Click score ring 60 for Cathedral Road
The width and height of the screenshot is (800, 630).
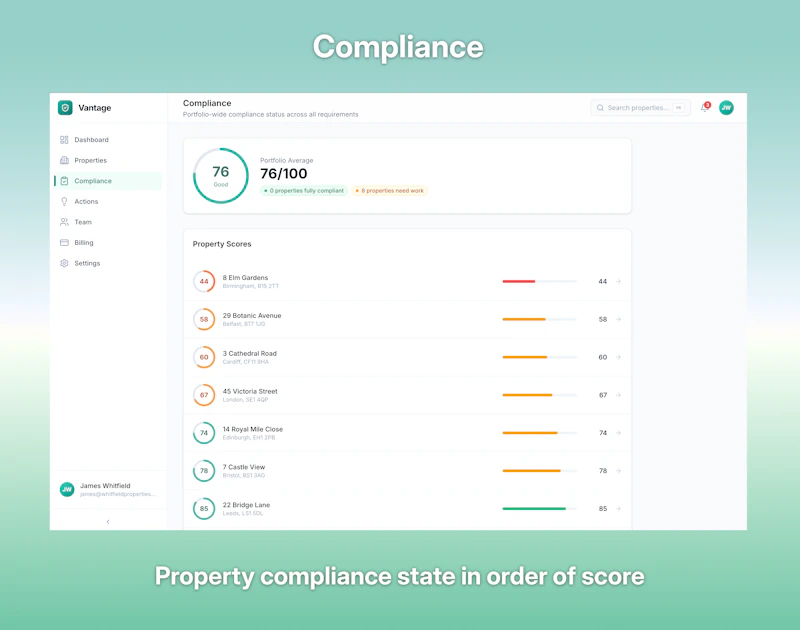[204, 357]
